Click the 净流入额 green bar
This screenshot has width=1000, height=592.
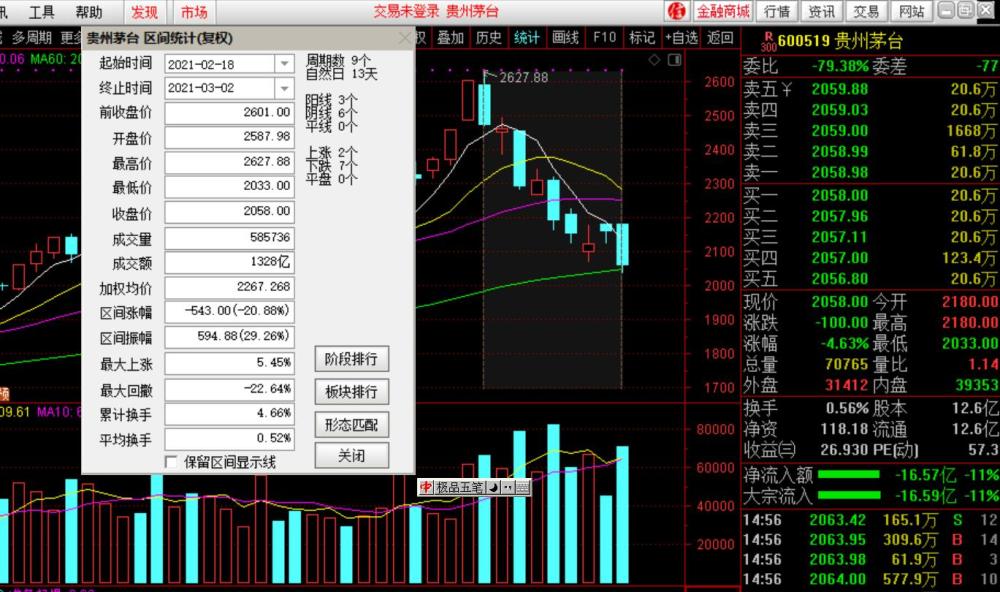click(x=848, y=474)
